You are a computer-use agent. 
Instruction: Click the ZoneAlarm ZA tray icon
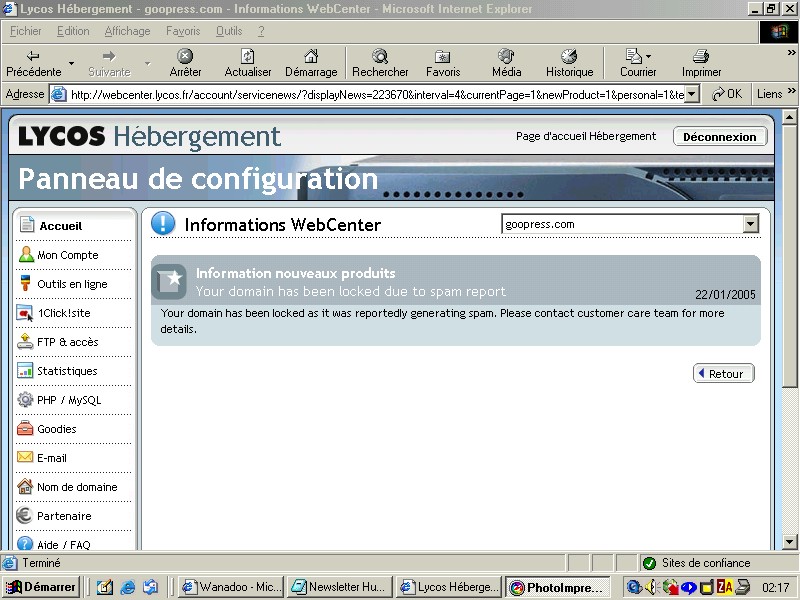coord(724,587)
